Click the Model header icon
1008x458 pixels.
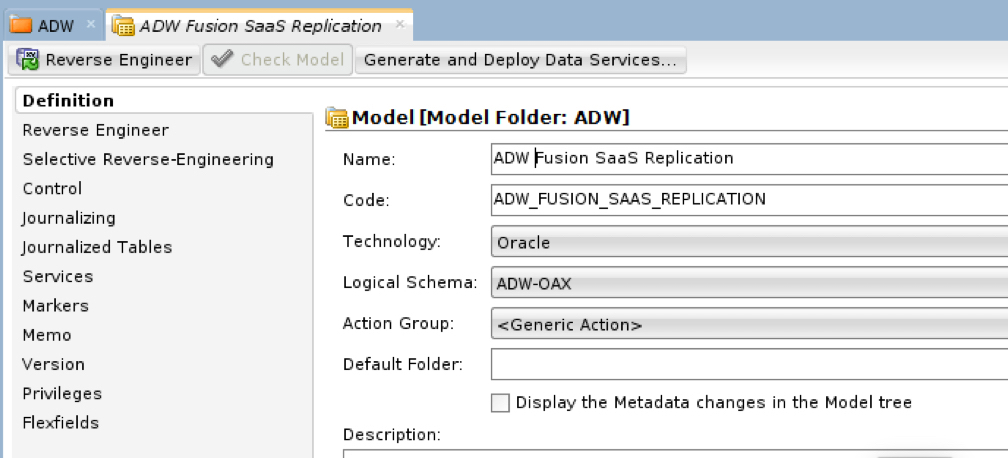pyautogui.click(x=338, y=118)
